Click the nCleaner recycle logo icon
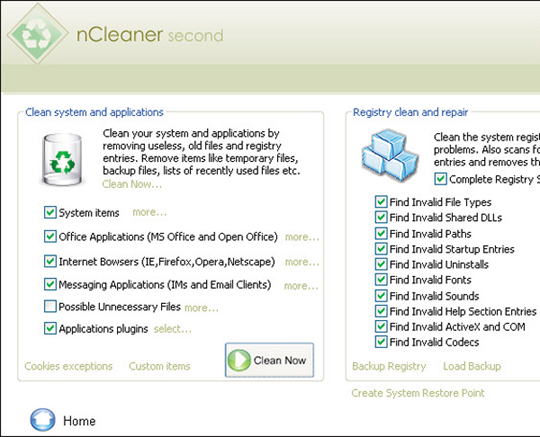This screenshot has height=437, width=540. [x=38, y=33]
